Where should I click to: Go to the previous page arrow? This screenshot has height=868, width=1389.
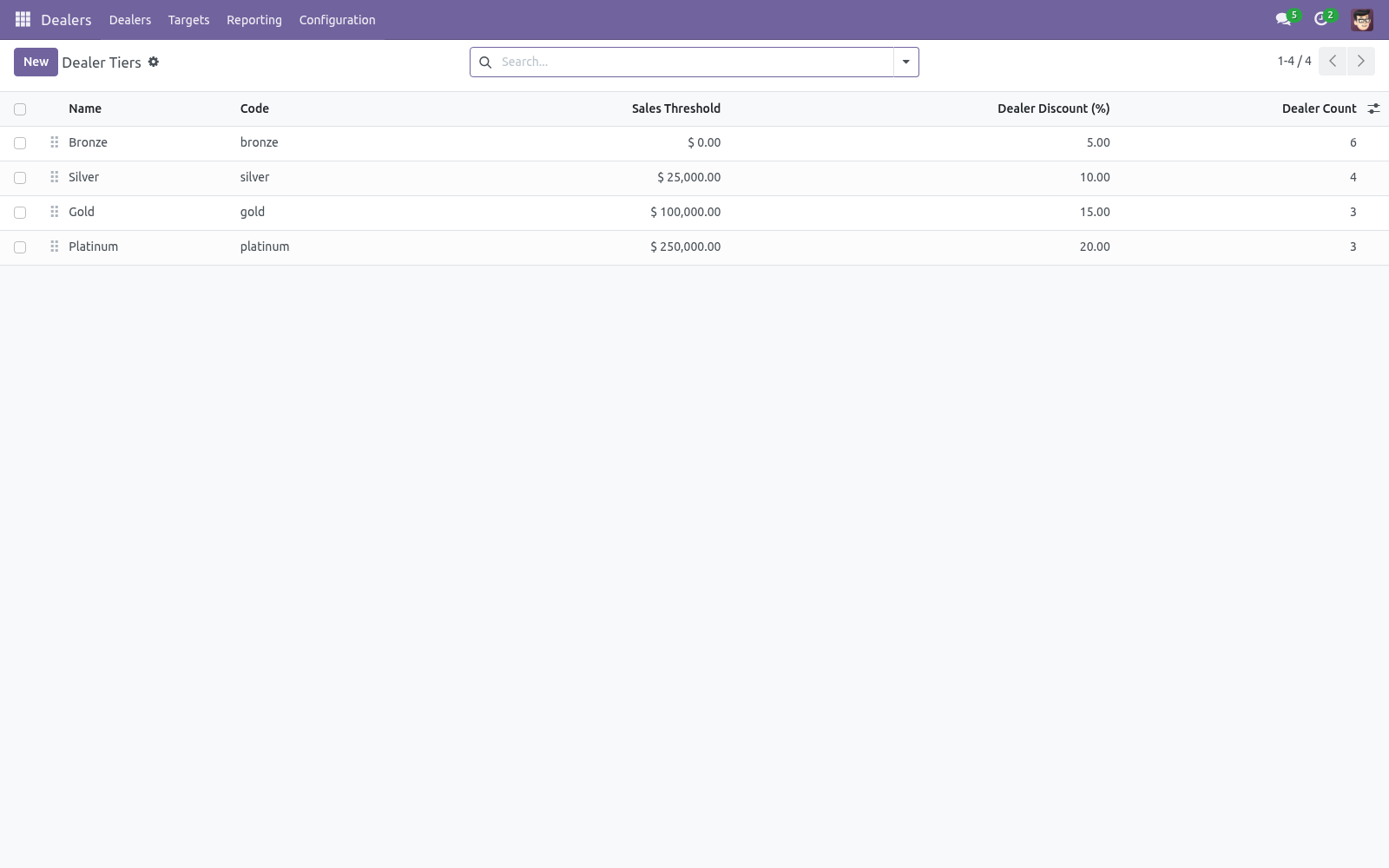pos(1333,61)
